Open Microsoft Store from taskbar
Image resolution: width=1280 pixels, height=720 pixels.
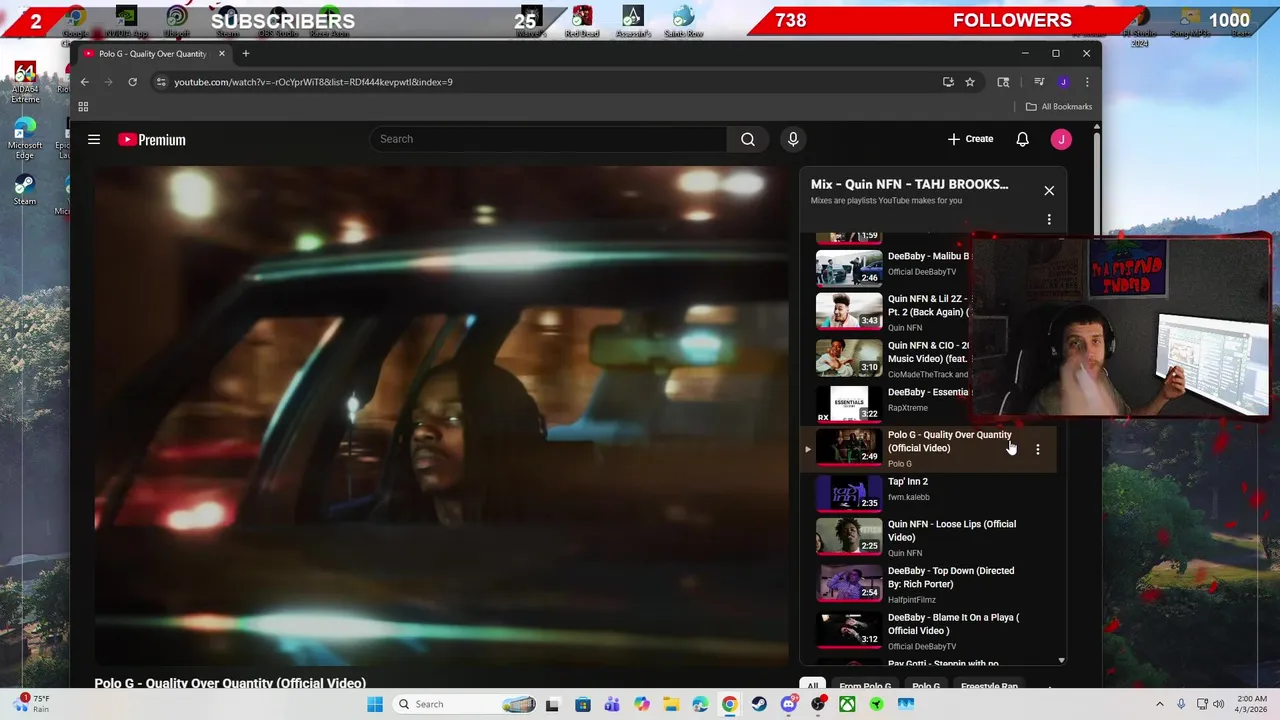pyautogui.click(x=582, y=704)
